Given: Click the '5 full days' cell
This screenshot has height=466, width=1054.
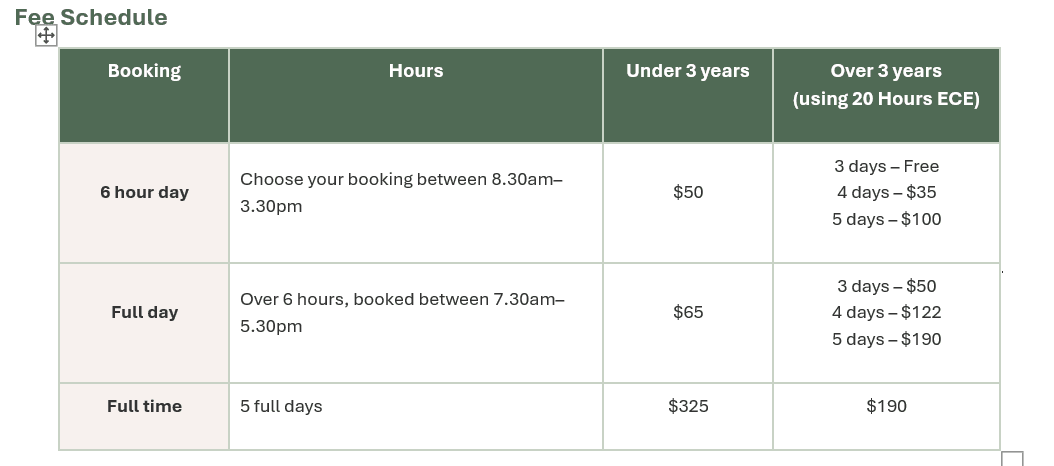Looking at the screenshot, I should coord(281,406).
